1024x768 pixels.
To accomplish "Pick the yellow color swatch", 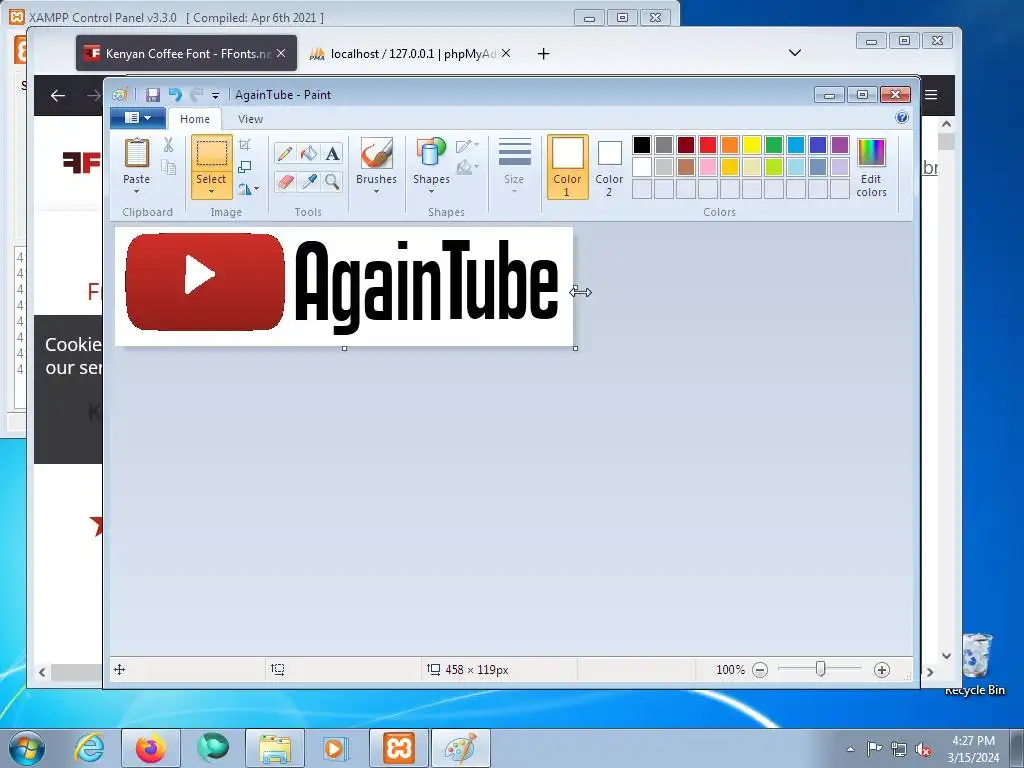I will [x=752, y=145].
